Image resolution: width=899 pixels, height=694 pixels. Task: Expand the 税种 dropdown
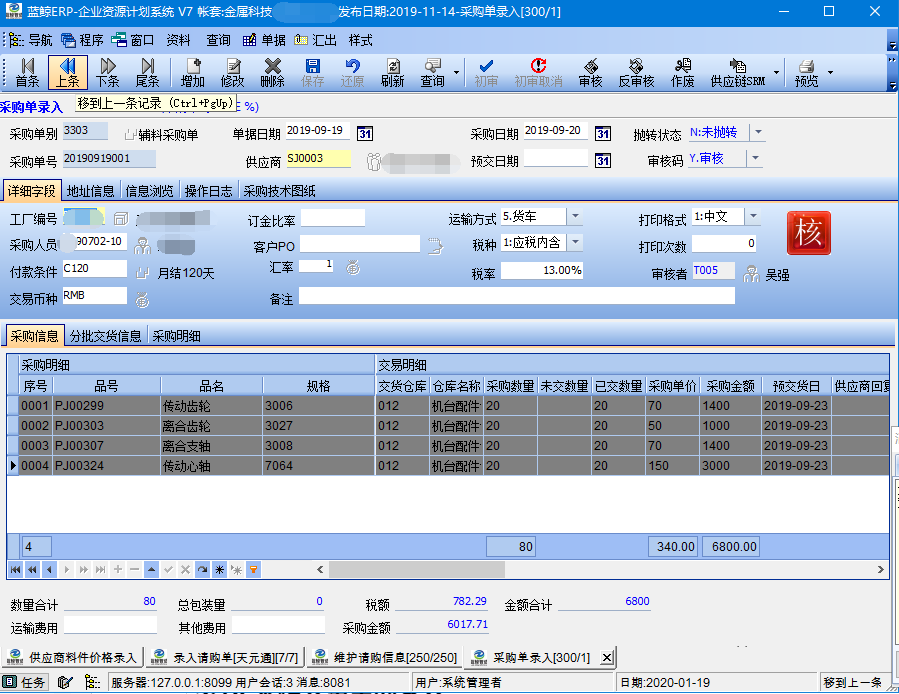pos(575,242)
